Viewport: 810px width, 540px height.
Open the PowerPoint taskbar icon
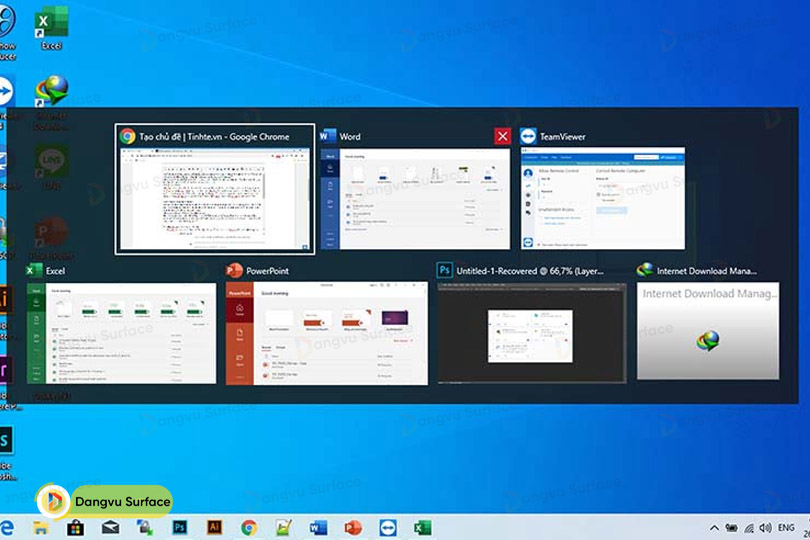pos(352,527)
